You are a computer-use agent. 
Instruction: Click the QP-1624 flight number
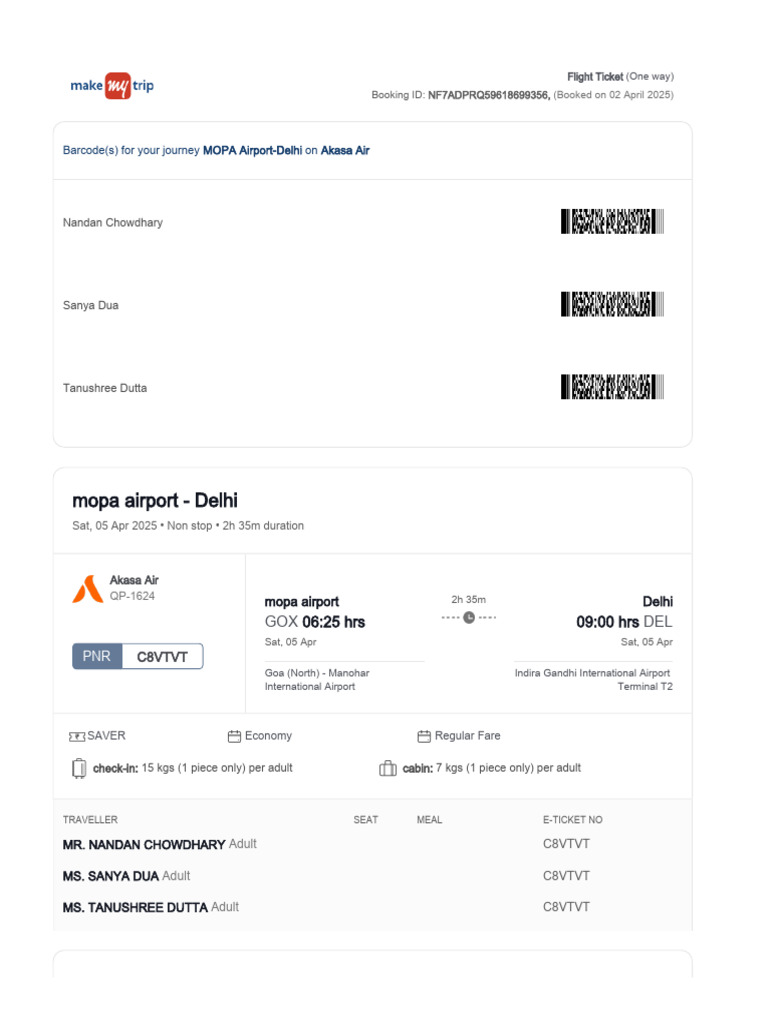(132, 596)
